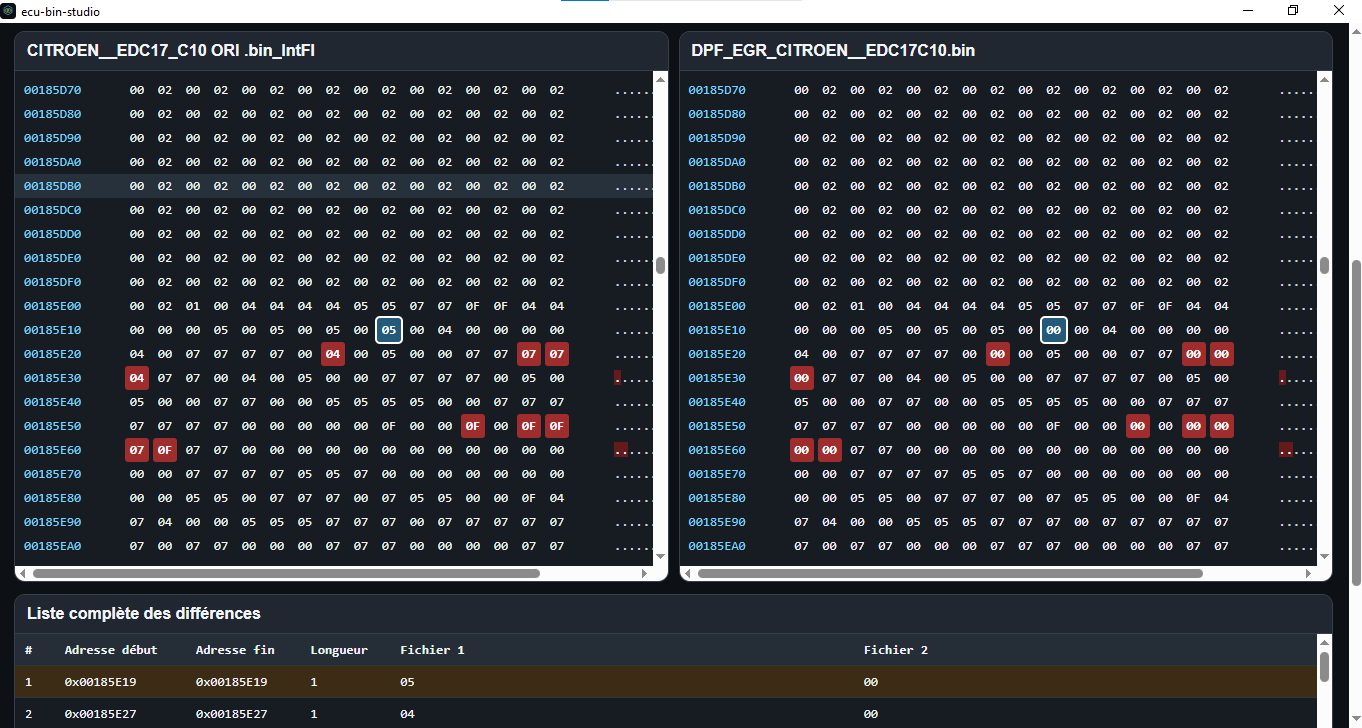The width and height of the screenshot is (1362, 728).
Task: Click the up arrow of the differences list scrollbar
Action: point(1325,643)
